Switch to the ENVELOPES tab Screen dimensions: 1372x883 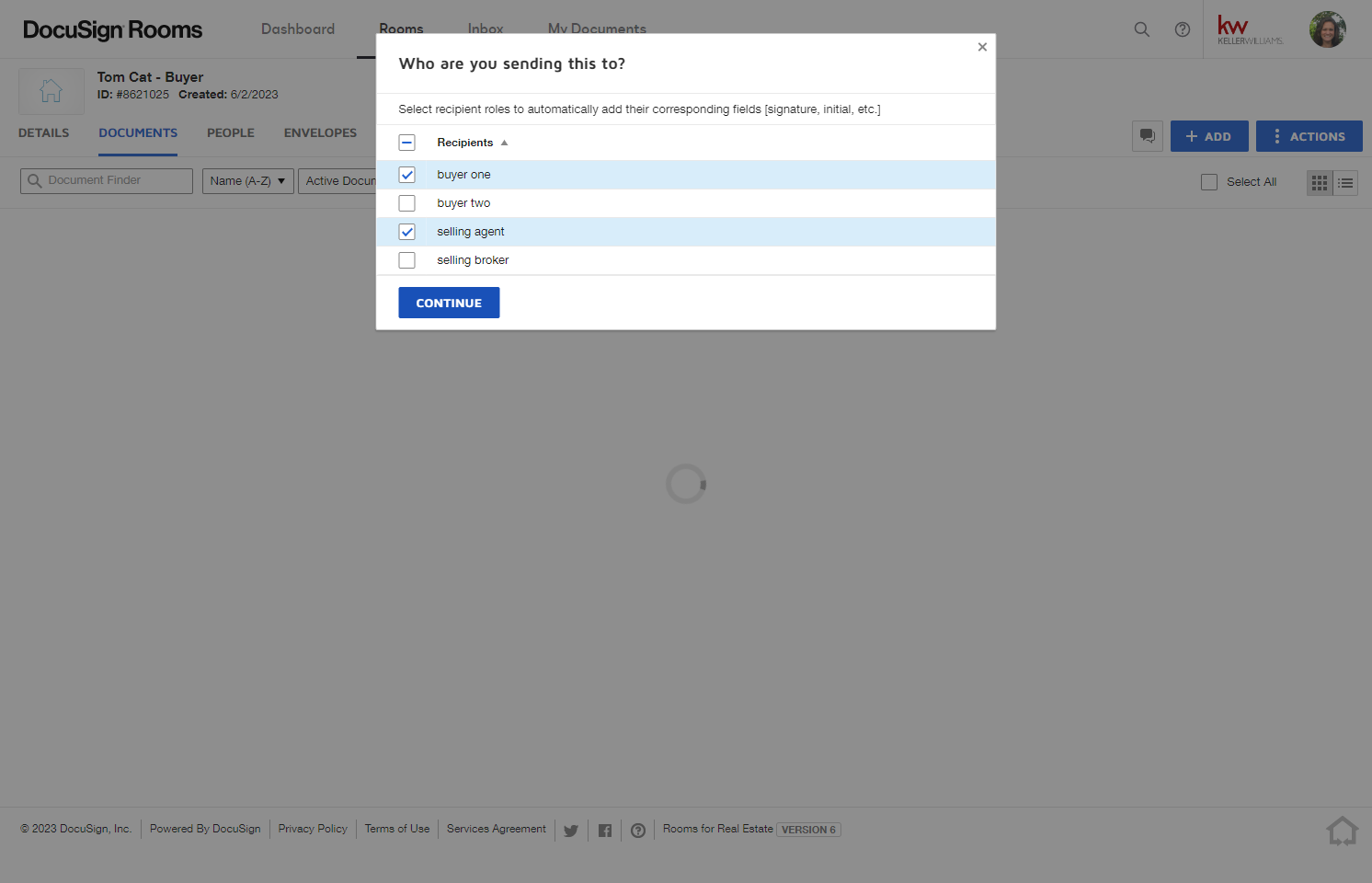click(320, 133)
